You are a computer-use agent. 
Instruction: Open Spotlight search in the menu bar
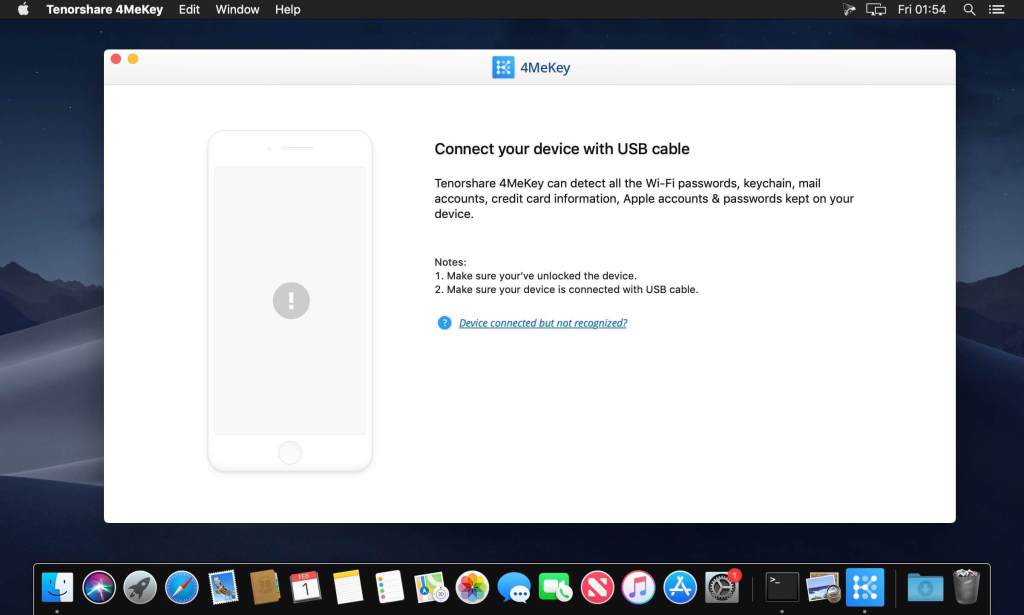pyautogui.click(x=969, y=9)
